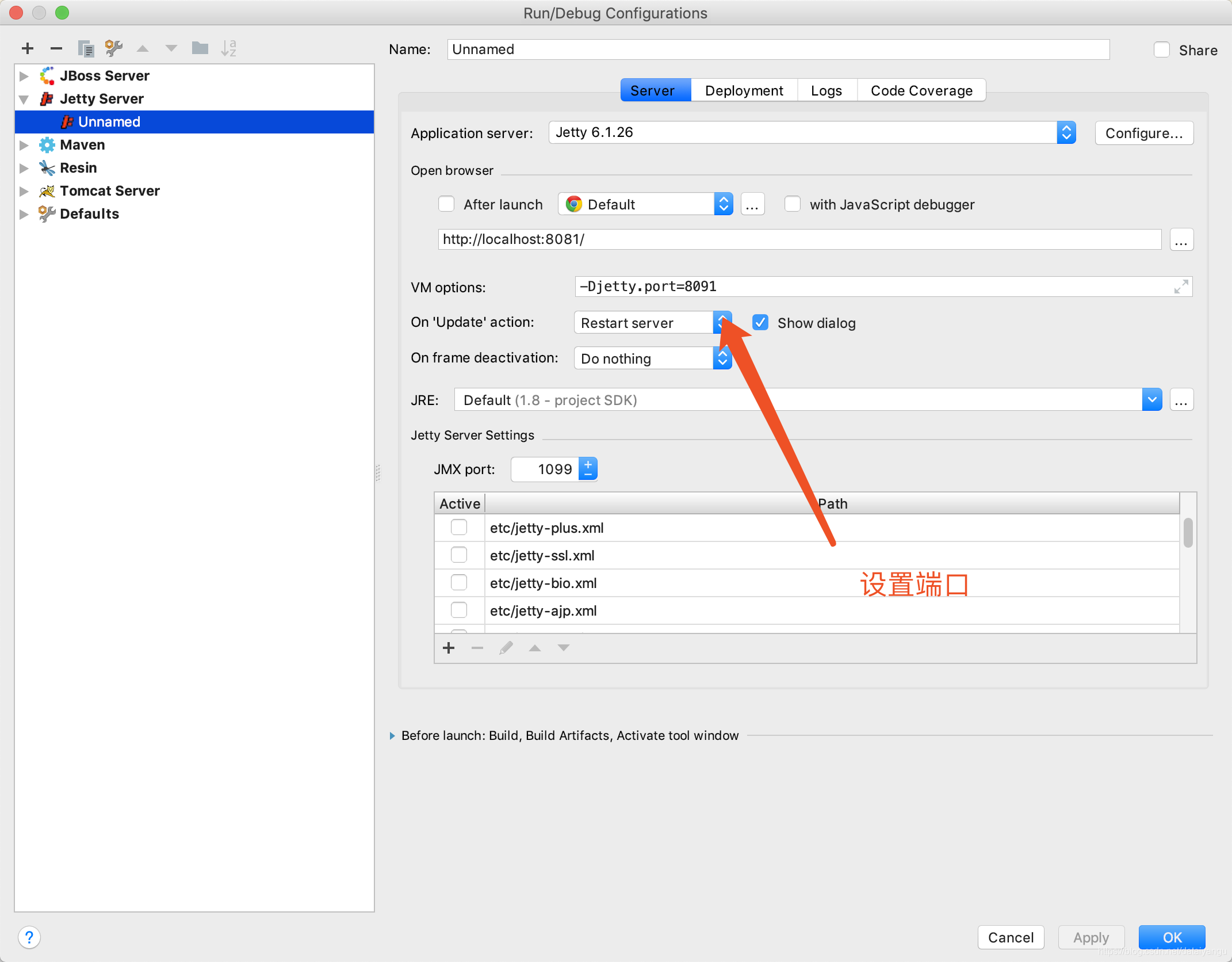
Task: Click the JMX port number field
Action: [545, 469]
